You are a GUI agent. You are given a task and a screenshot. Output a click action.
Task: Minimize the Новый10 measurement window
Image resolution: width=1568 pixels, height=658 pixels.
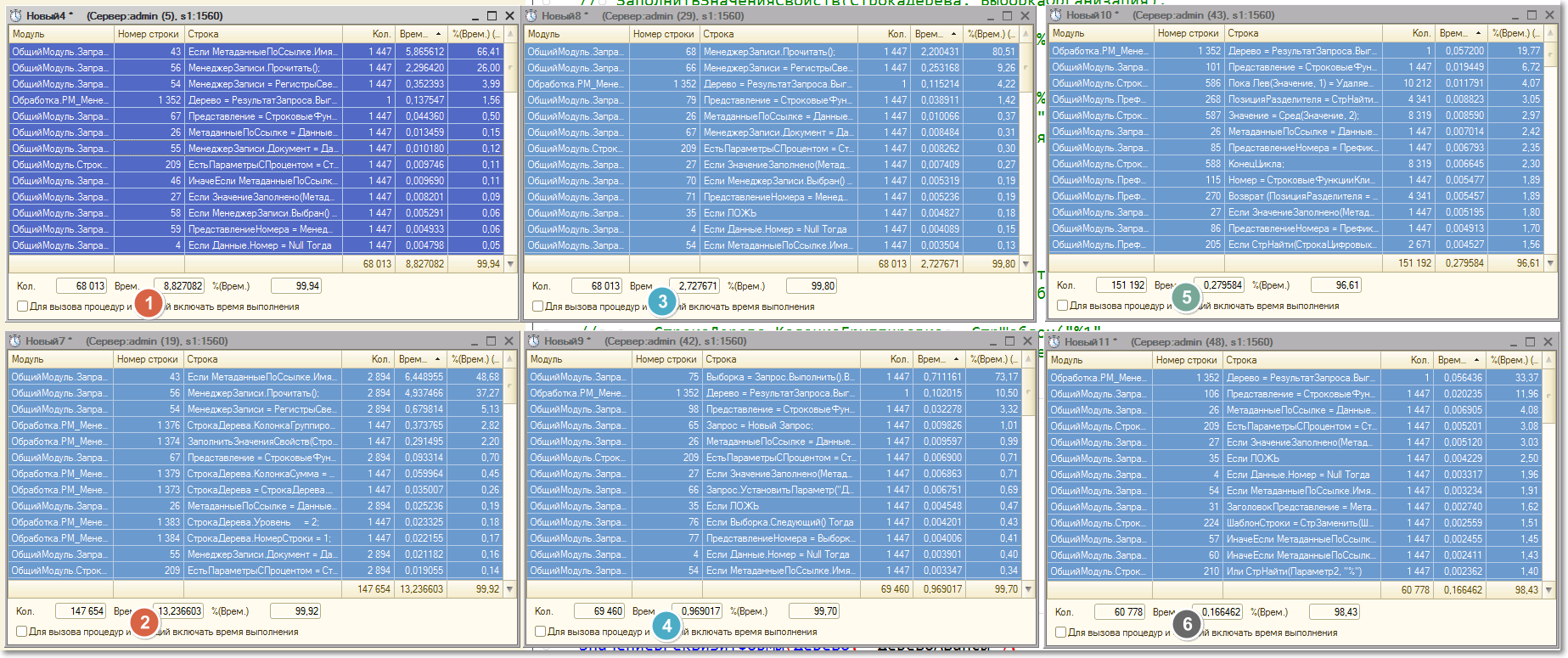pos(1514,14)
